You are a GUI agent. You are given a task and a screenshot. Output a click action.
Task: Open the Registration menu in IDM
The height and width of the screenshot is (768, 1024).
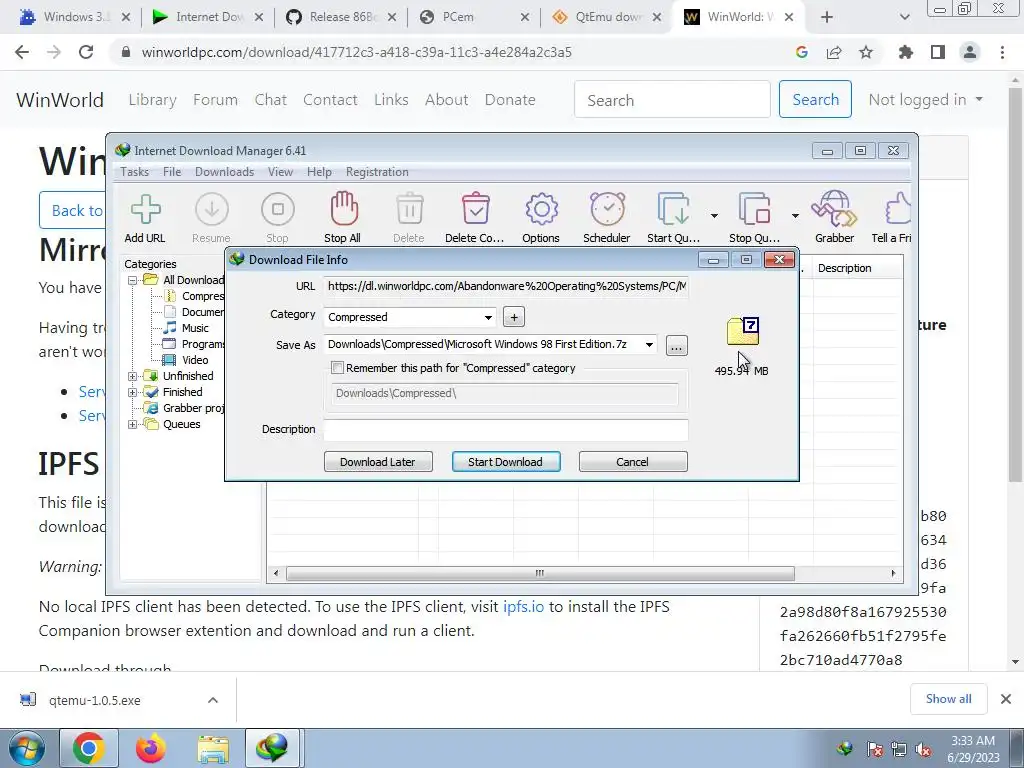click(x=377, y=172)
